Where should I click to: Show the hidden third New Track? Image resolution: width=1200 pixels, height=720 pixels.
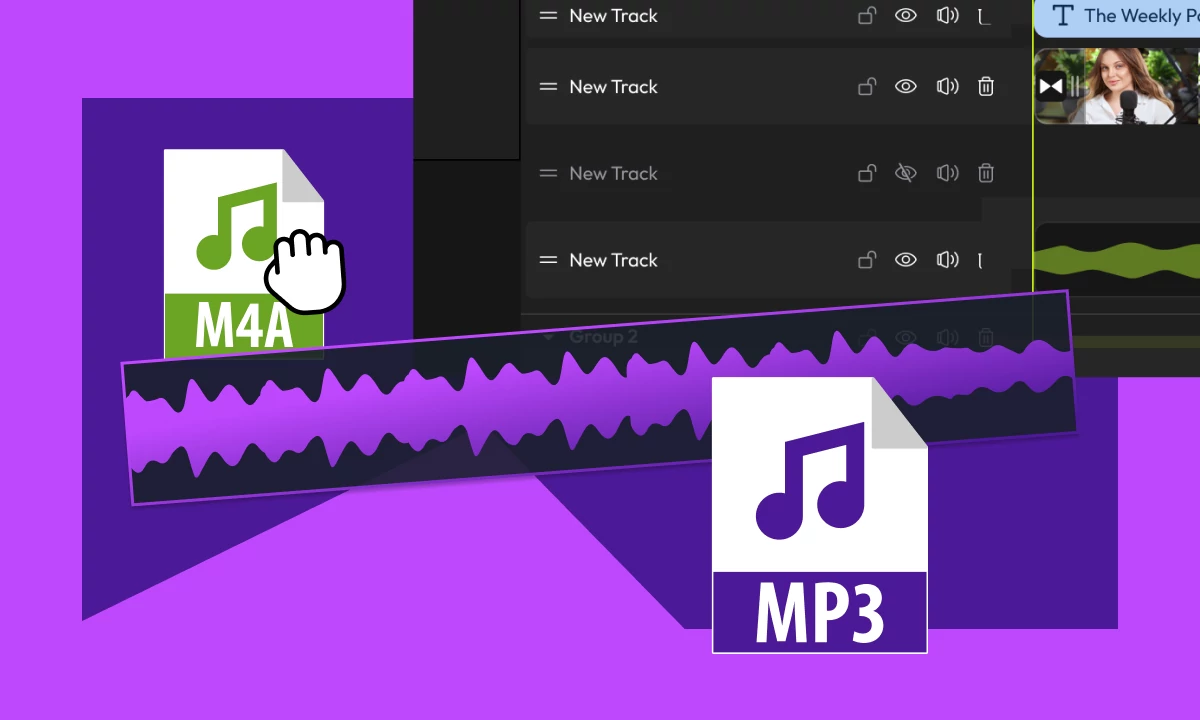tap(906, 173)
